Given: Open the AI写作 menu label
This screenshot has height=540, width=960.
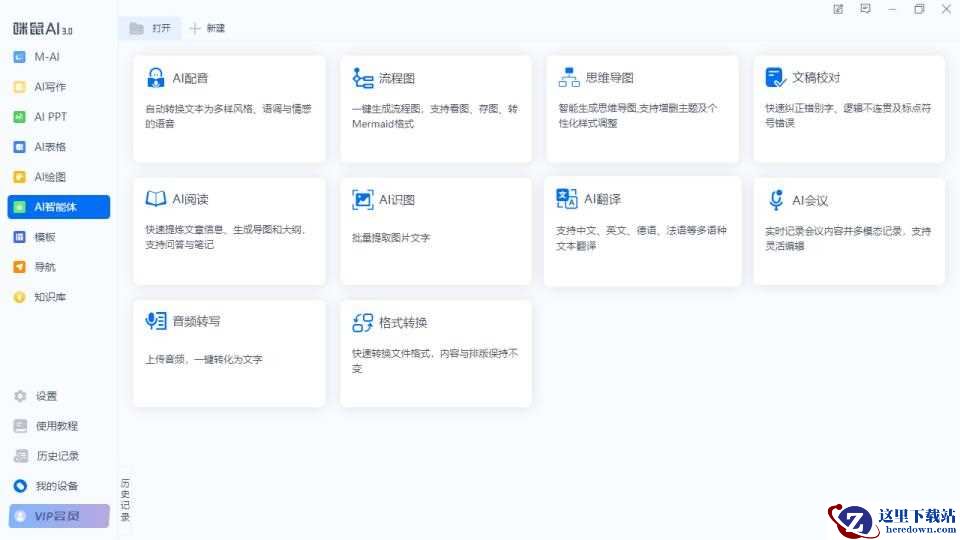Looking at the screenshot, I should pos(50,87).
